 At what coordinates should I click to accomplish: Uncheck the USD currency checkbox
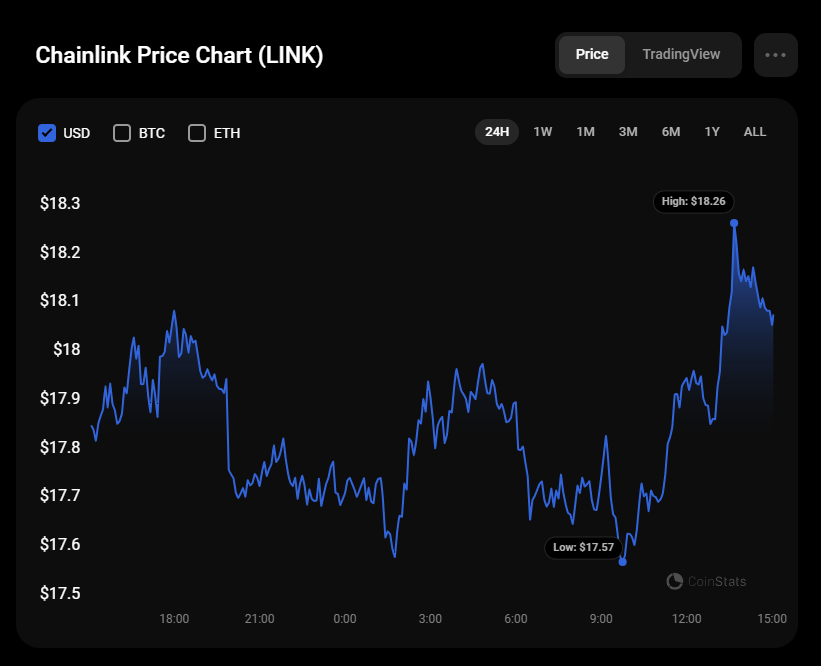pyautogui.click(x=47, y=133)
